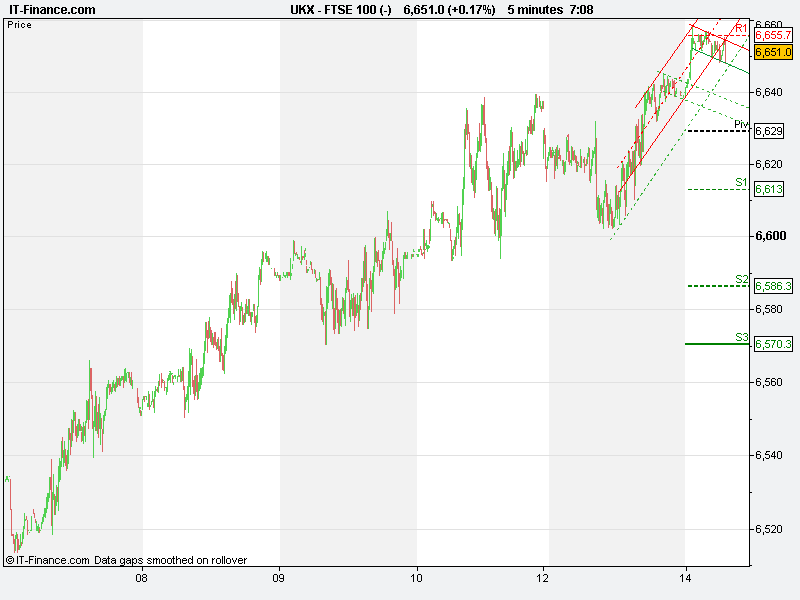Click the 6,629 pivot price tag

coord(769,131)
